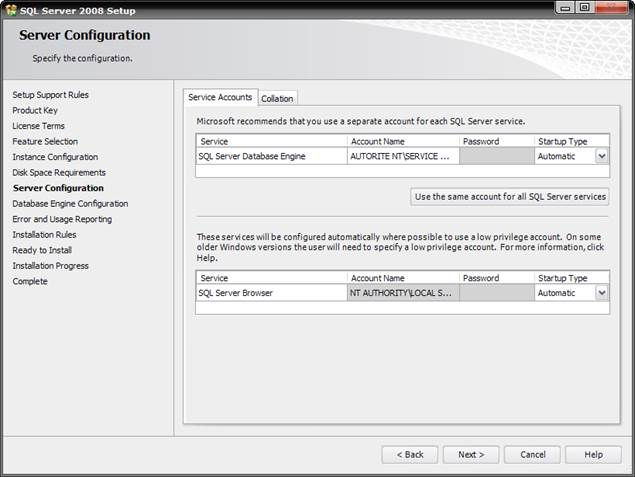
Task: Click Setup Support Rules step
Action: pyautogui.click(x=51, y=95)
